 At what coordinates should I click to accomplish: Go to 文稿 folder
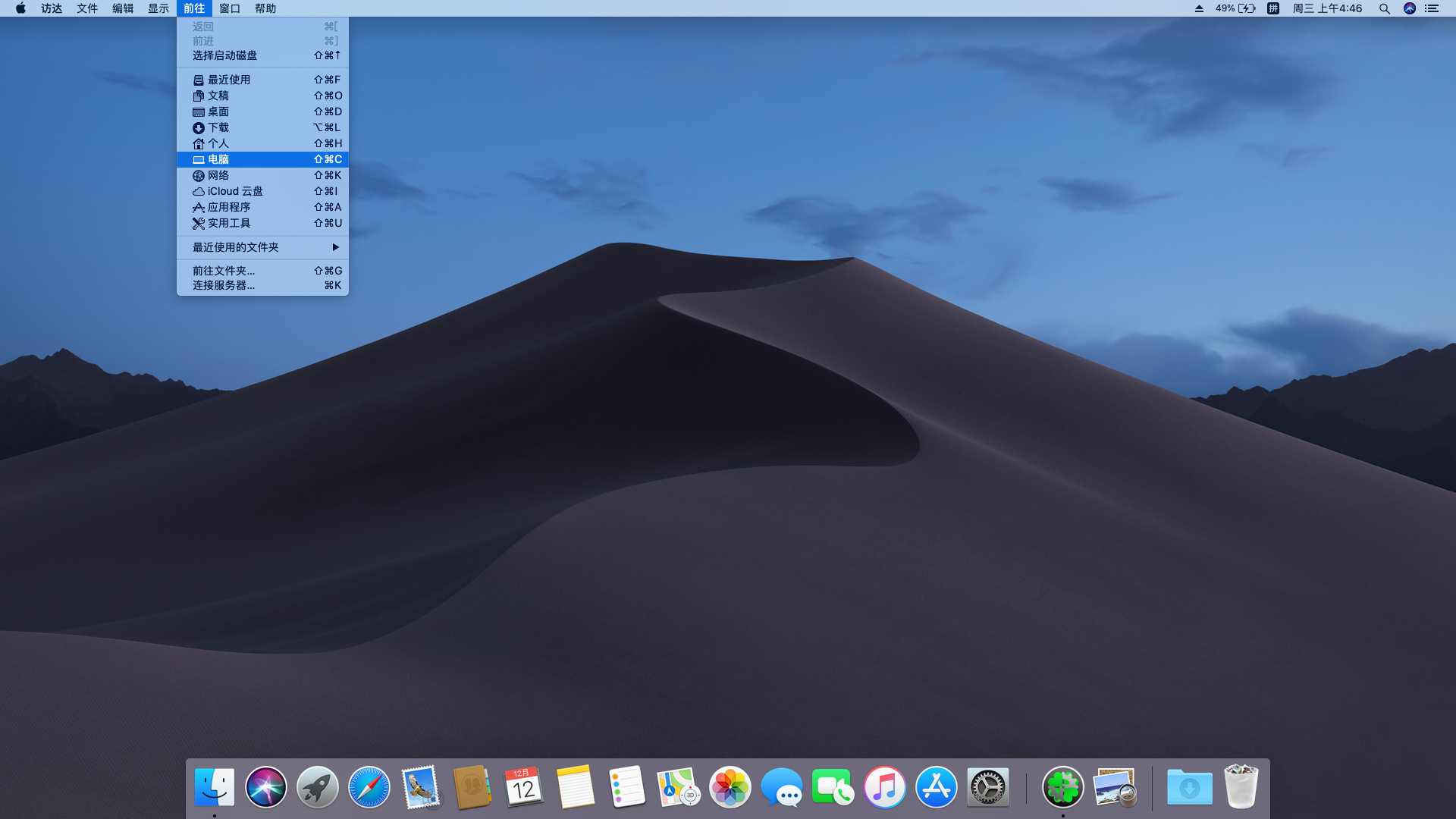click(x=262, y=96)
